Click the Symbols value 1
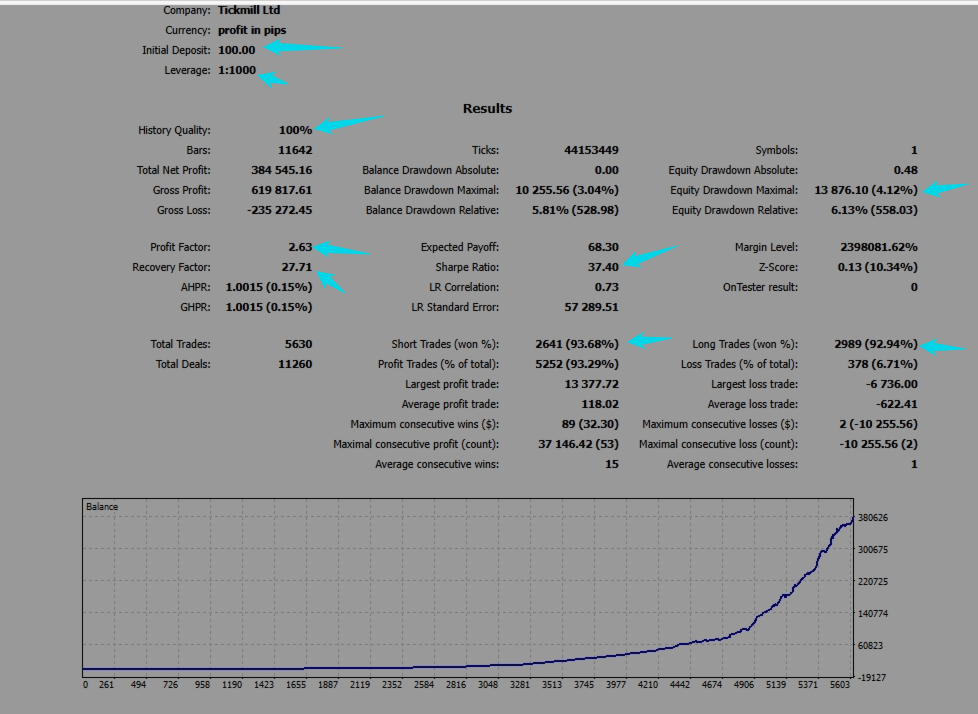The image size is (978, 714). (x=914, y=150)
